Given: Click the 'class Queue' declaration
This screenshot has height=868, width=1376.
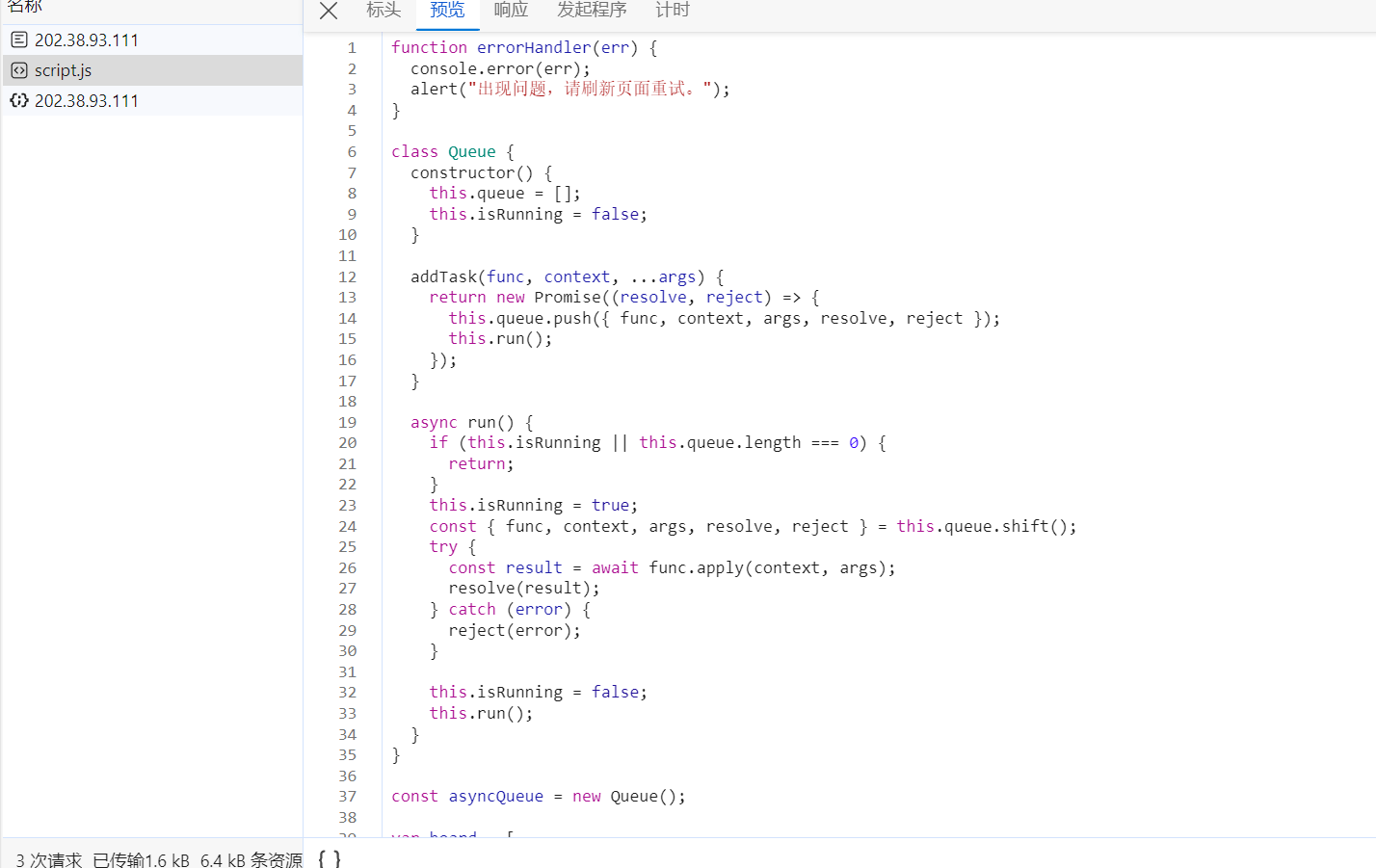Looking at the screenshot, I should [443, 151].
